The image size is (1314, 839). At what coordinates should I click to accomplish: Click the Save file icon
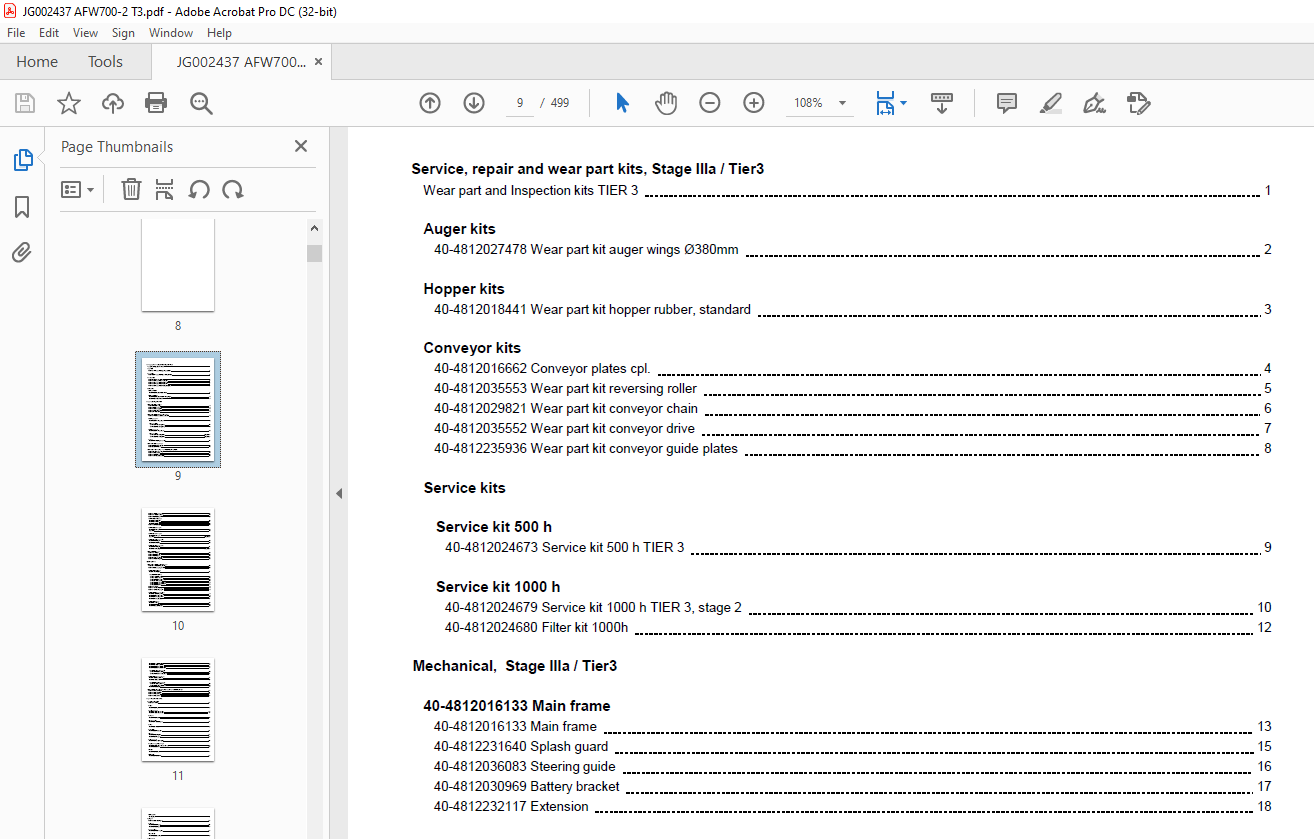pyautogui.click(x=25, y=103)
